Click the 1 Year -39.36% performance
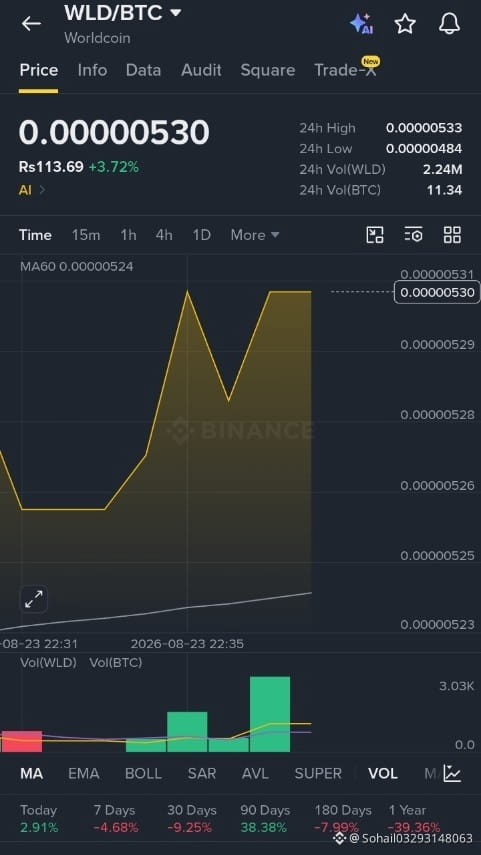The width and height of the screenshot is (481, 855). 414,818
